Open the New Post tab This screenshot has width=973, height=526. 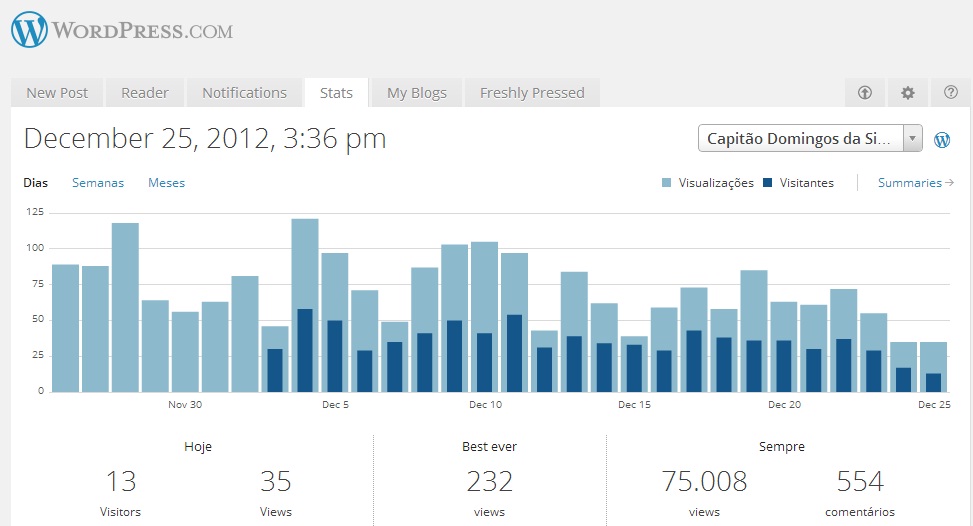pos(57,93)
